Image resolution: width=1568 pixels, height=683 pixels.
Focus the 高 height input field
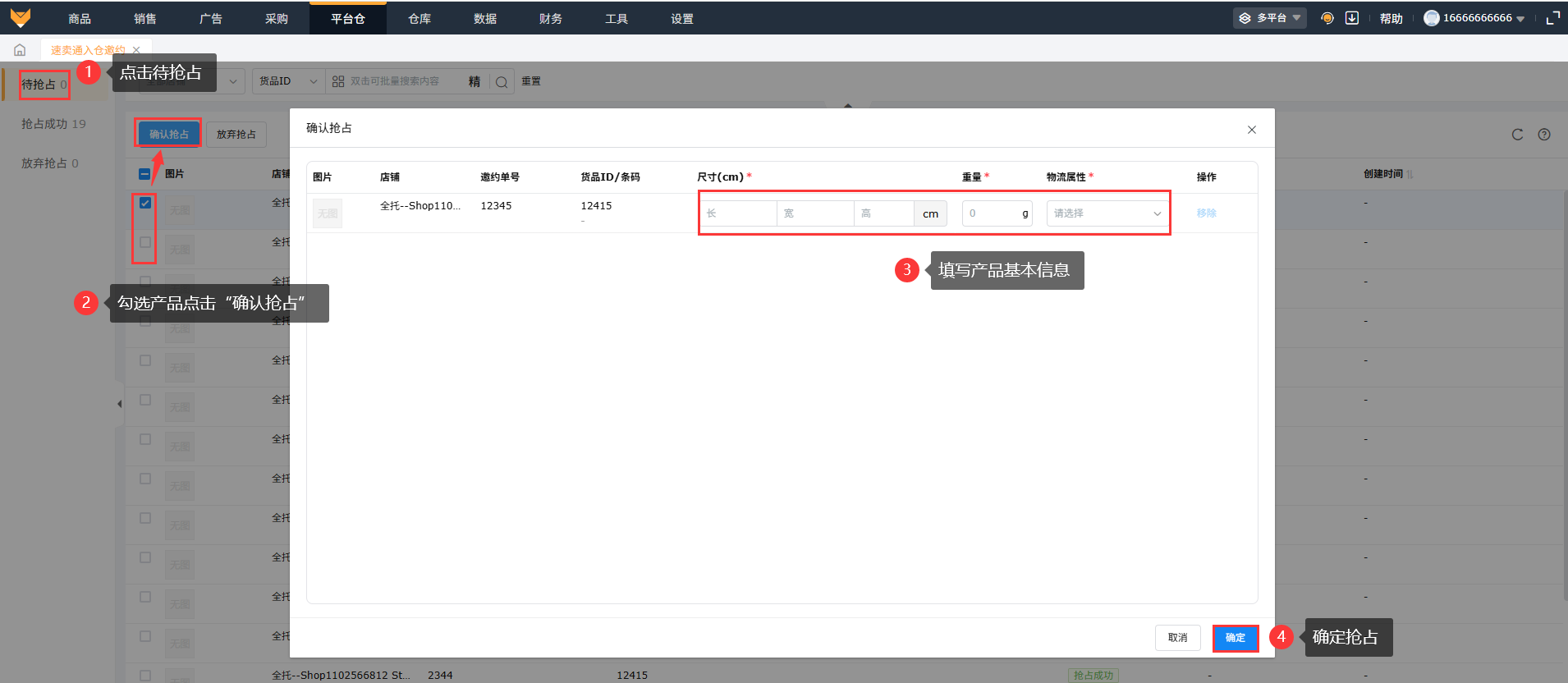click(x=884, y=213)
